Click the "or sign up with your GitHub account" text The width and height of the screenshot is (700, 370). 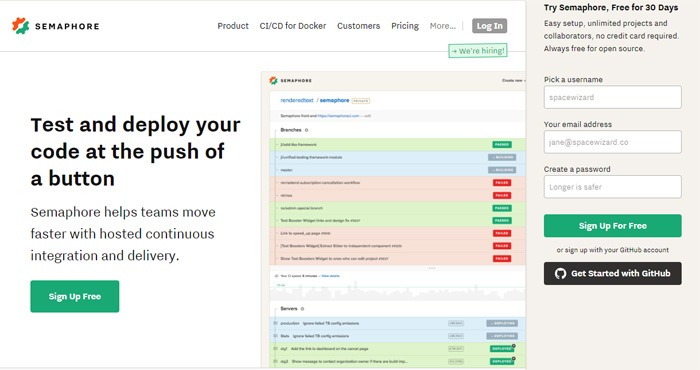(x=612, y=250)
